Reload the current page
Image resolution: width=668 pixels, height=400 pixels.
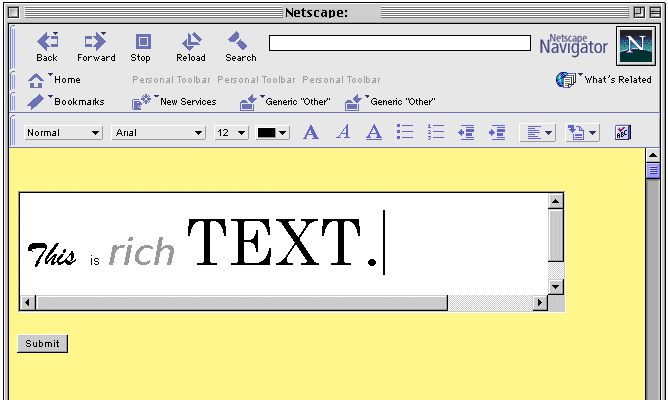[191, 46]
